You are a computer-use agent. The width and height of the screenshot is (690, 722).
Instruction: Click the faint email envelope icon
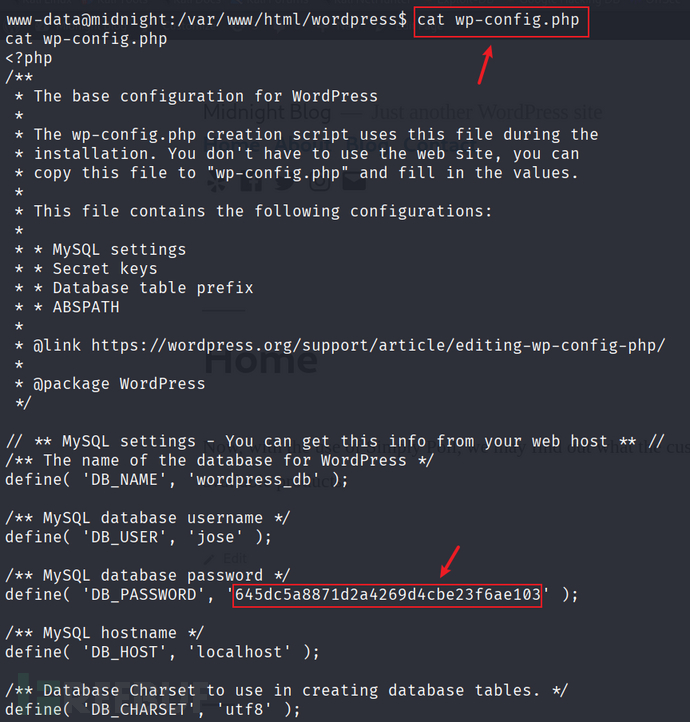coord(354,183)
